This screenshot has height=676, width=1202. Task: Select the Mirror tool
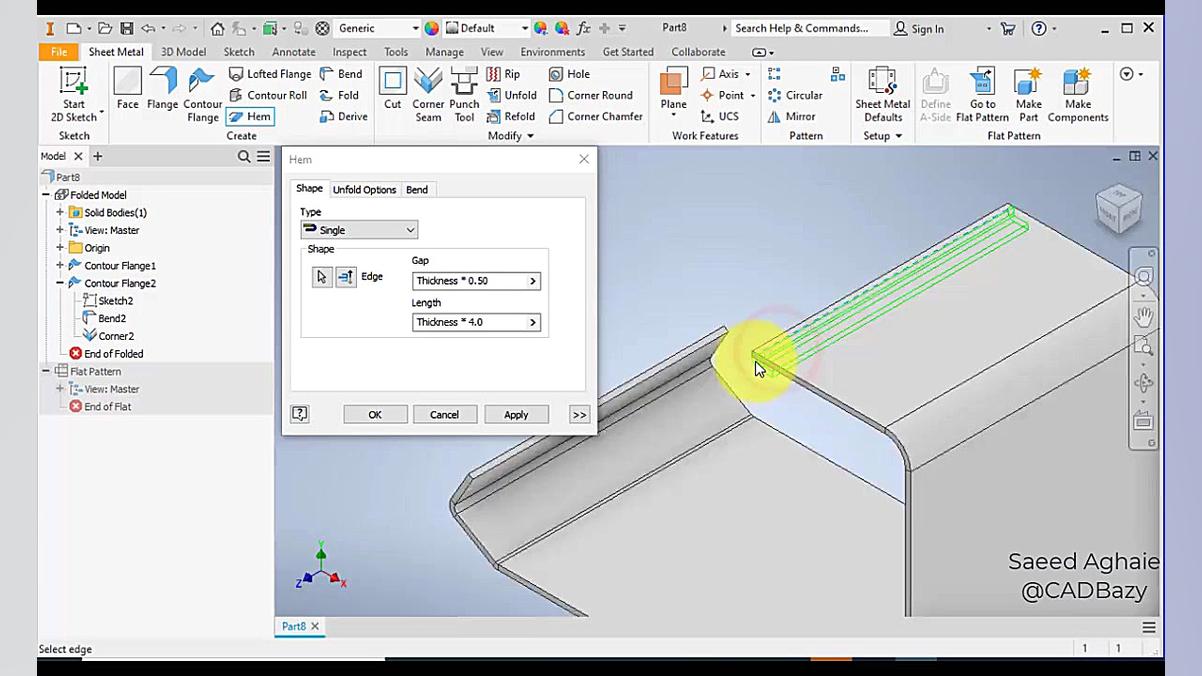pyautogui.click(x=791, y=116)
